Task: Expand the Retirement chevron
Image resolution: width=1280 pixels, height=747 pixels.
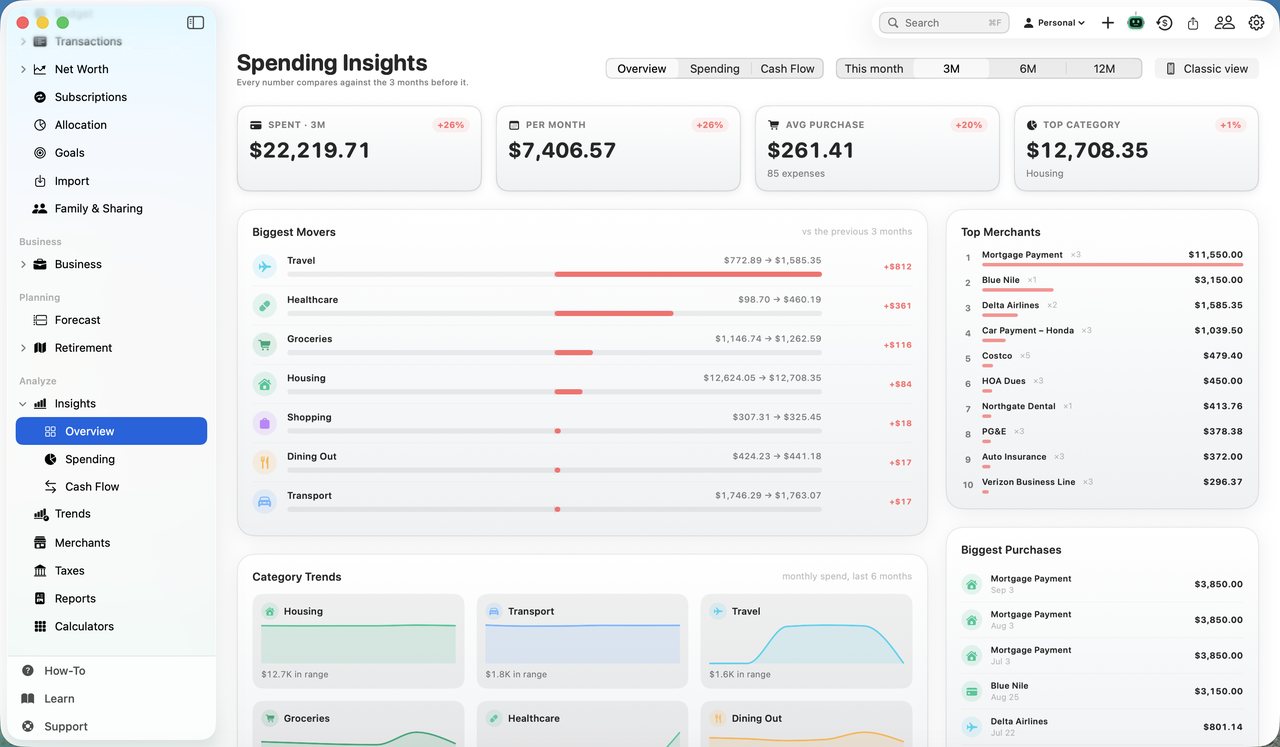Action: 23,348
